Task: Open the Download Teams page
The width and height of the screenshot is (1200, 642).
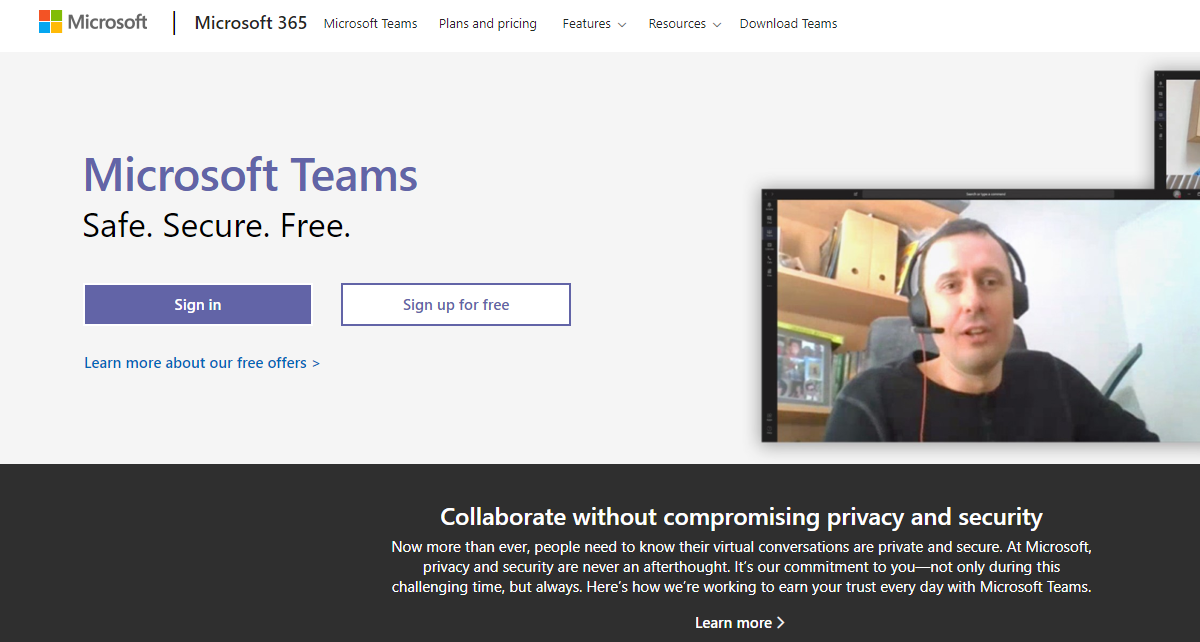Action: point(789,23)
